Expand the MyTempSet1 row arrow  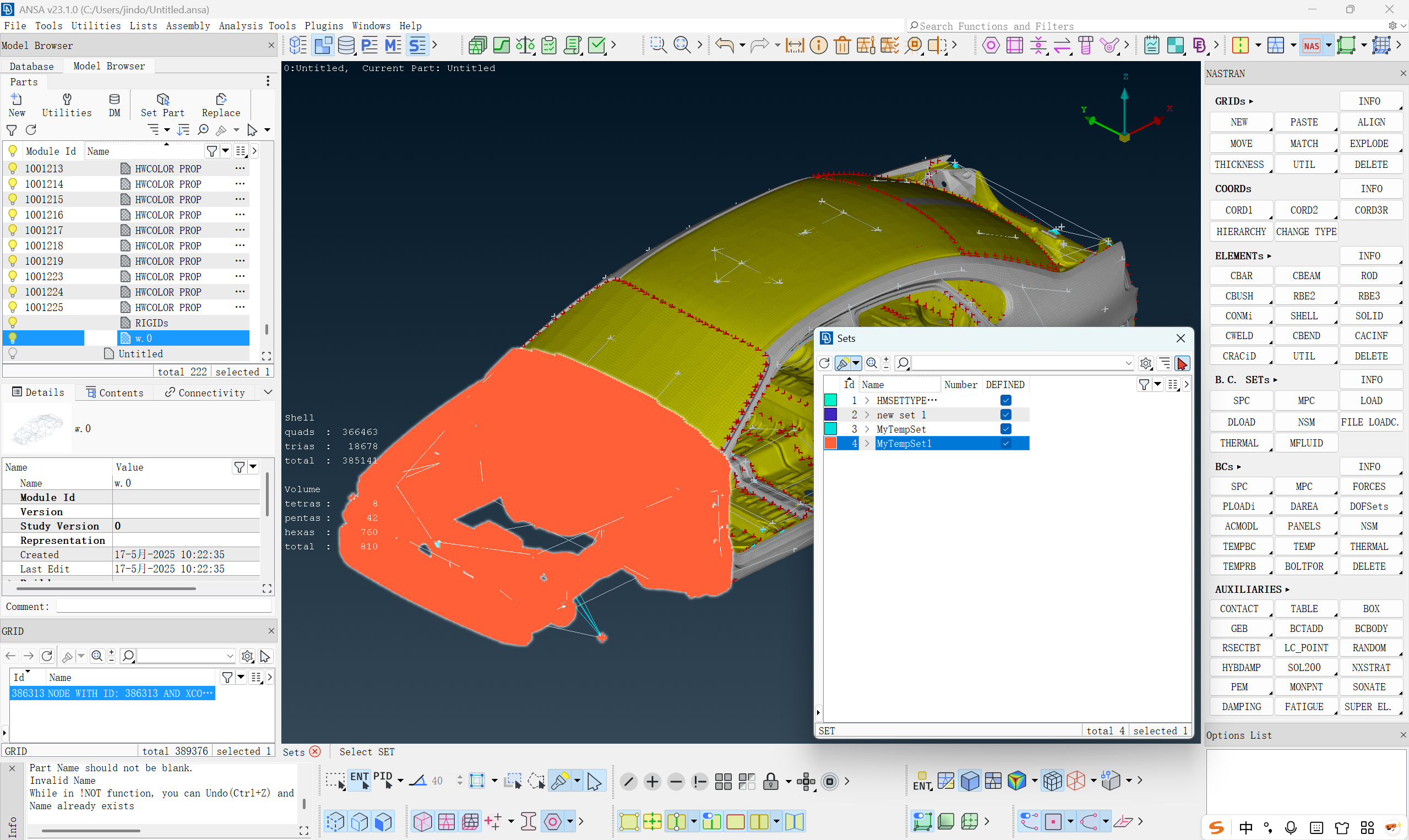(867, 444)
